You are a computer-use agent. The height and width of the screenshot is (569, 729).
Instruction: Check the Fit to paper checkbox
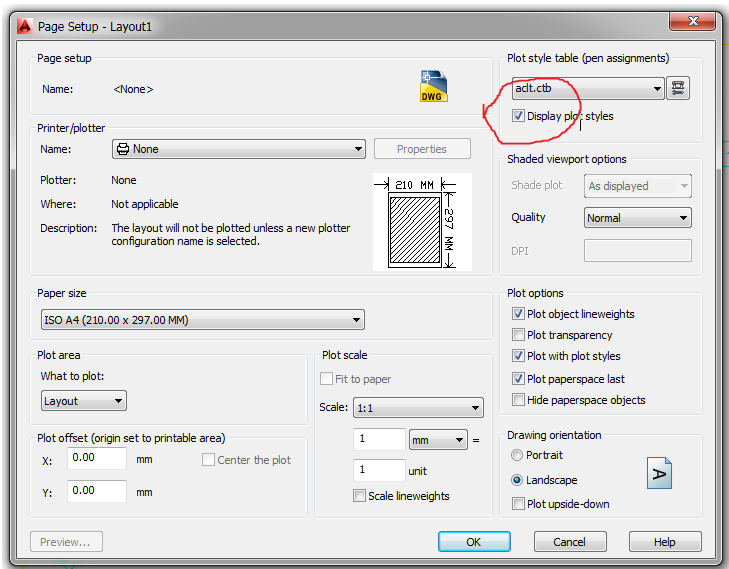(326, 378)
